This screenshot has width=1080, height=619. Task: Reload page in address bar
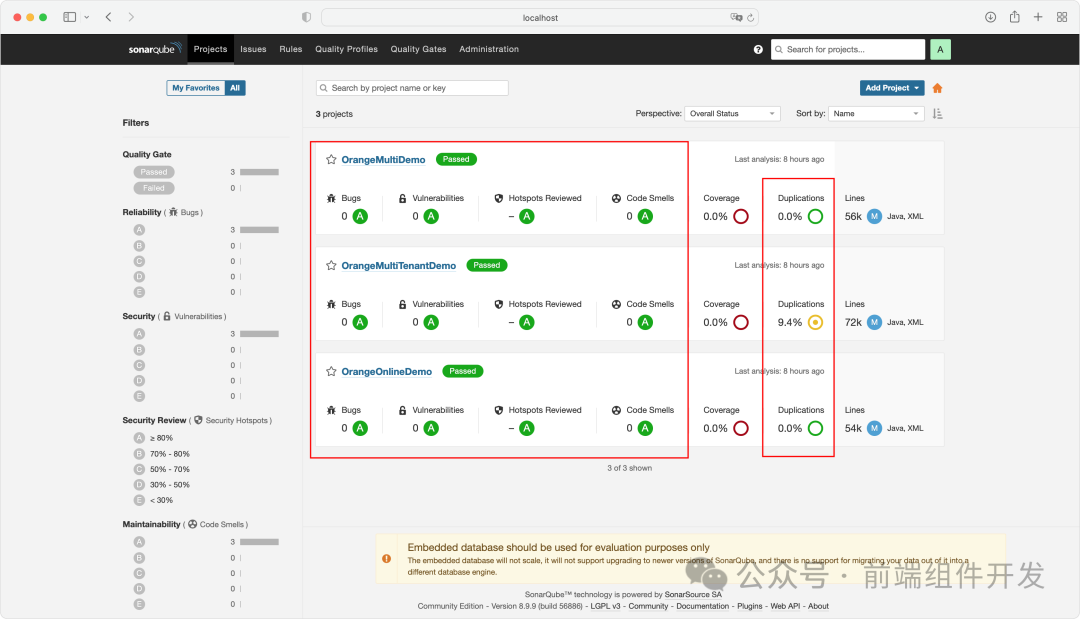751,17
